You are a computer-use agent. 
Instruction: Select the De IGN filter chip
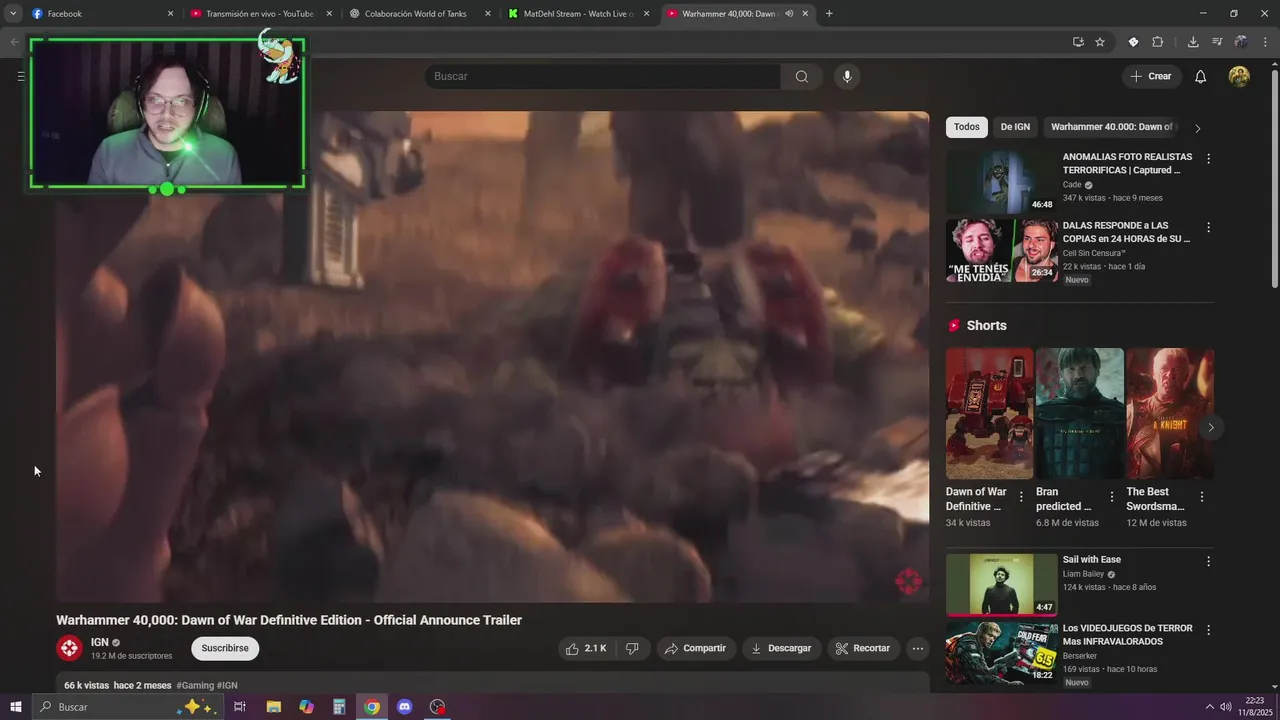(1015, 127)
